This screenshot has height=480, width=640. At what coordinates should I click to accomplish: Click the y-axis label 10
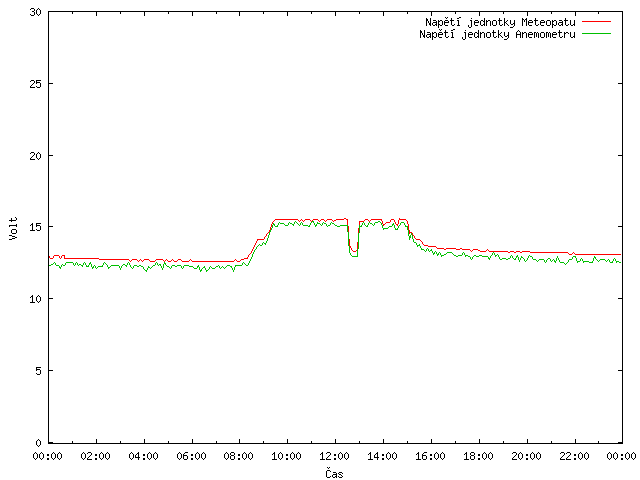pyautogui.click(x=36, y=299)
